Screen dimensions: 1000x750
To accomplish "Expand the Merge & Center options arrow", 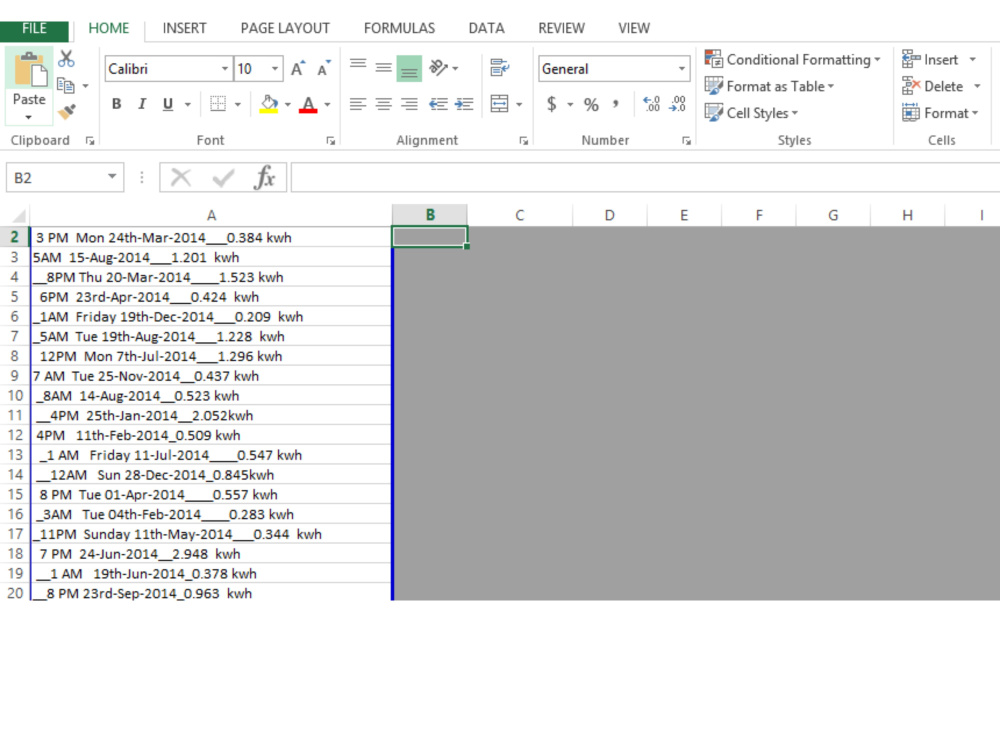I will (519, 105).
